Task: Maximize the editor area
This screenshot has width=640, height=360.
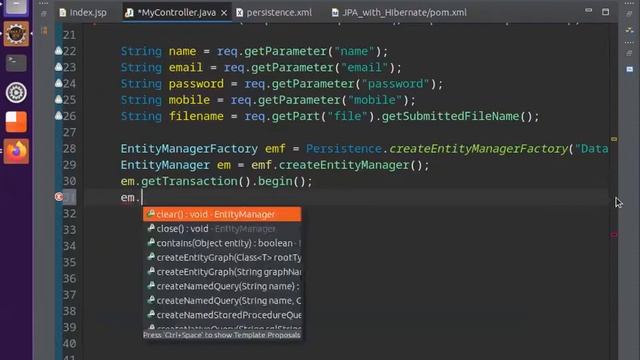Action: [x=605, y=12]
